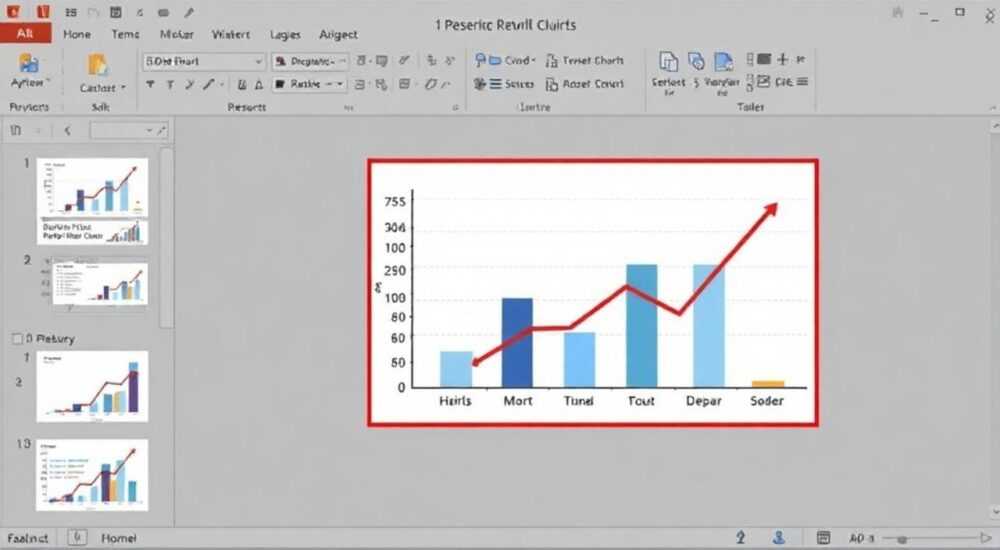The image size is (1000, 550).
Task: Click the lines icon right of Cit
Action: click(x=802, y=82)
